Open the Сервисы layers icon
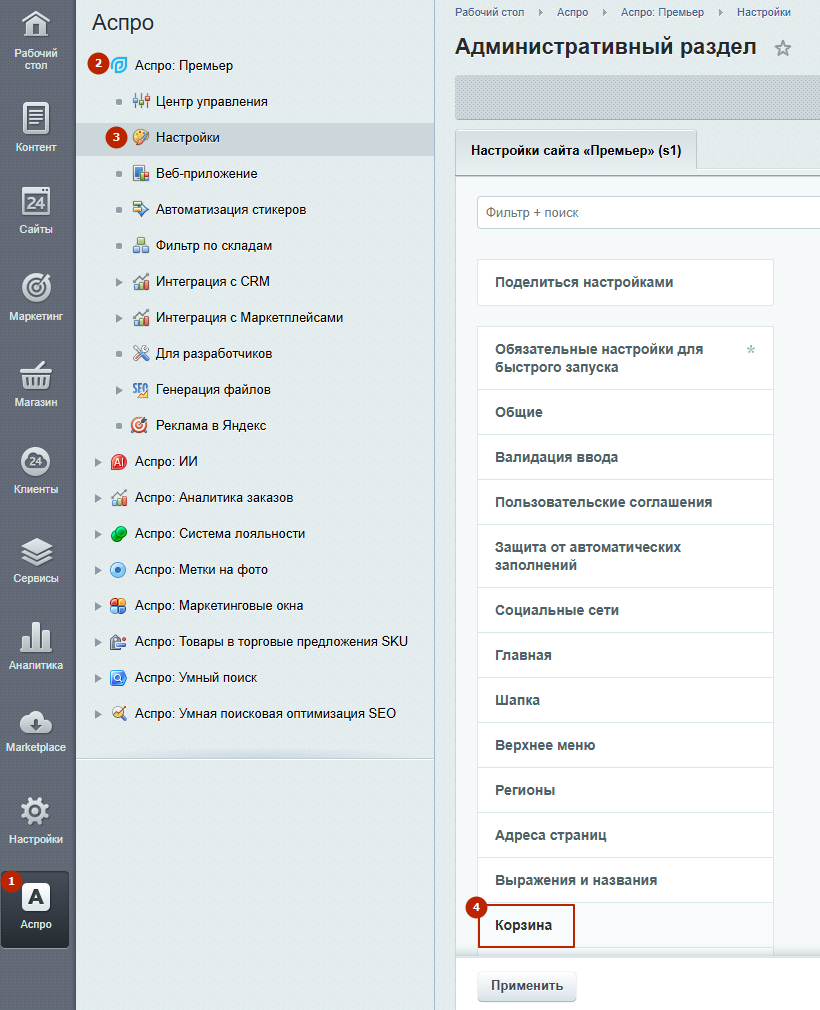Viewport: 820px width, 1010px height. tap(36, 552)
